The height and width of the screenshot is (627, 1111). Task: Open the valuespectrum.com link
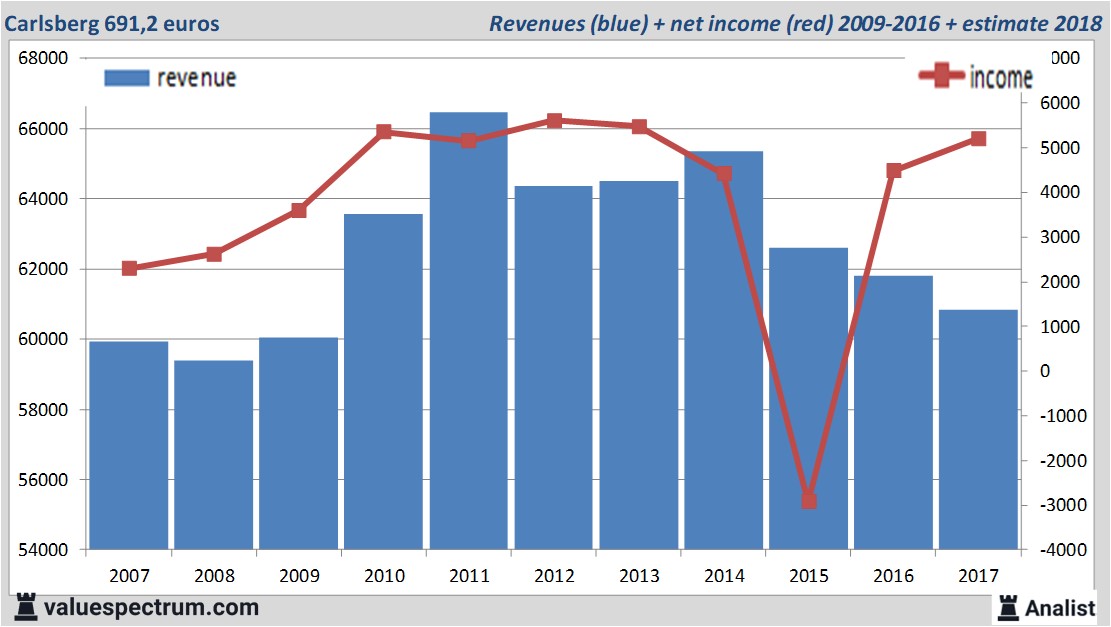tap(151, 607)
